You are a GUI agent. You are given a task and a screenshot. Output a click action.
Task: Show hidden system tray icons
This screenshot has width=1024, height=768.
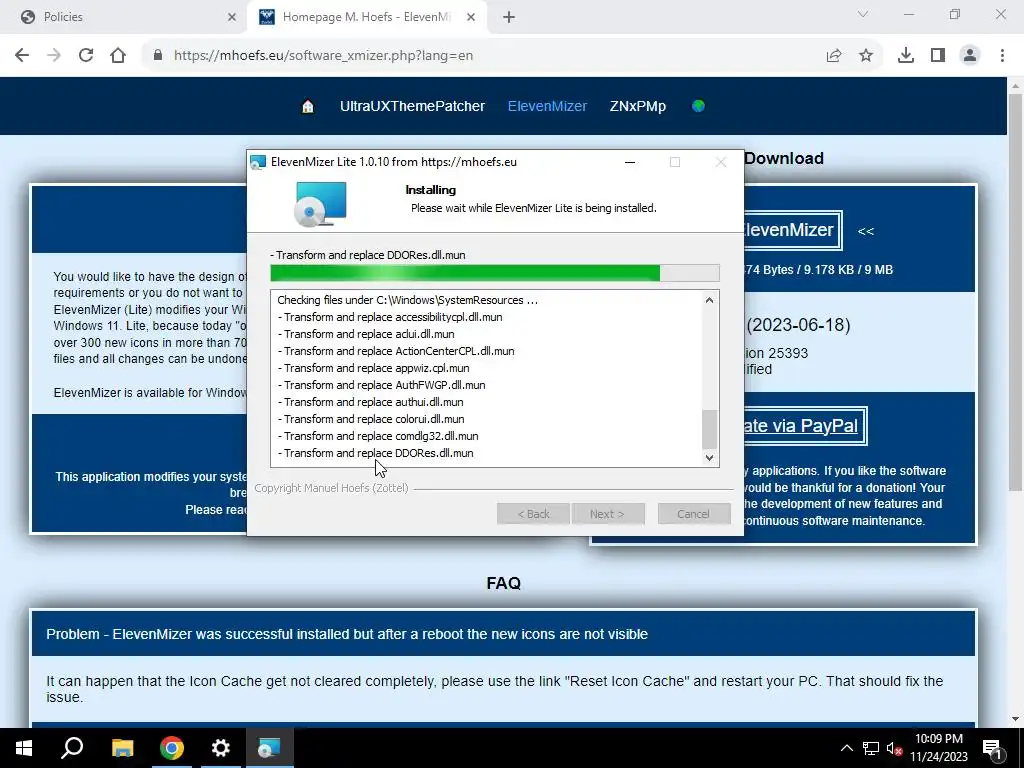(846, 748)
